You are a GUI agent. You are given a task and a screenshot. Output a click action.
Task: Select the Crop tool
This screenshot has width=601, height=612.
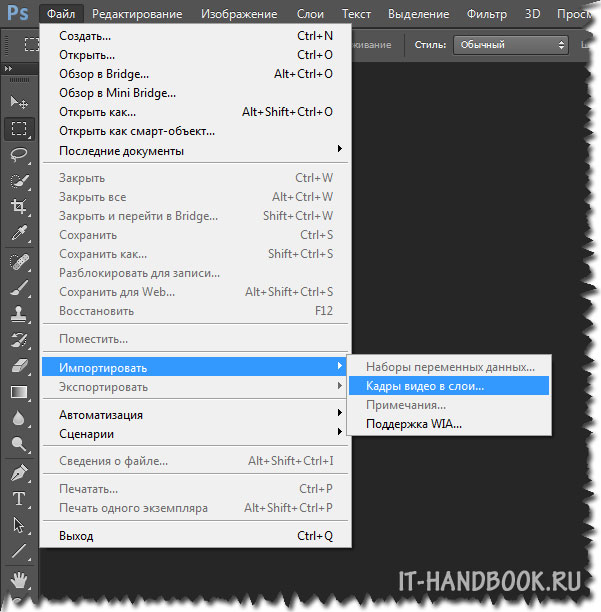(x=19, y=206)
